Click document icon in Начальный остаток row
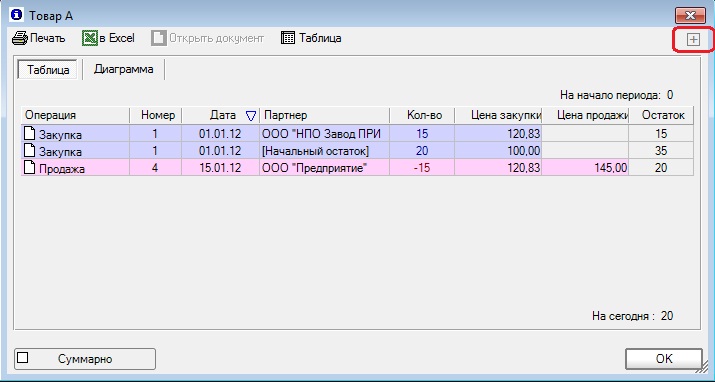Image resolution: width=715 pixels, height=382 pixels. (x=30, y=150)
